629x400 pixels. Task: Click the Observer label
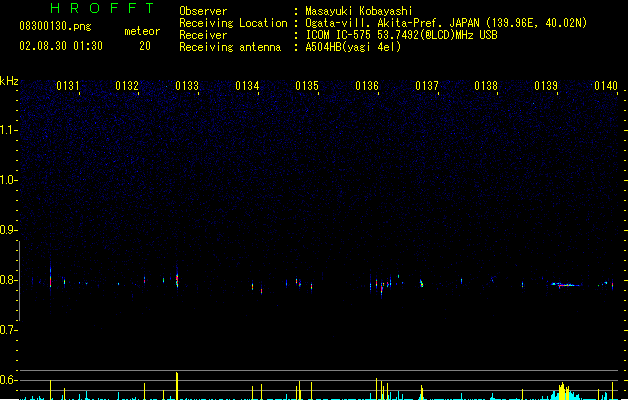tap(203, 11)
